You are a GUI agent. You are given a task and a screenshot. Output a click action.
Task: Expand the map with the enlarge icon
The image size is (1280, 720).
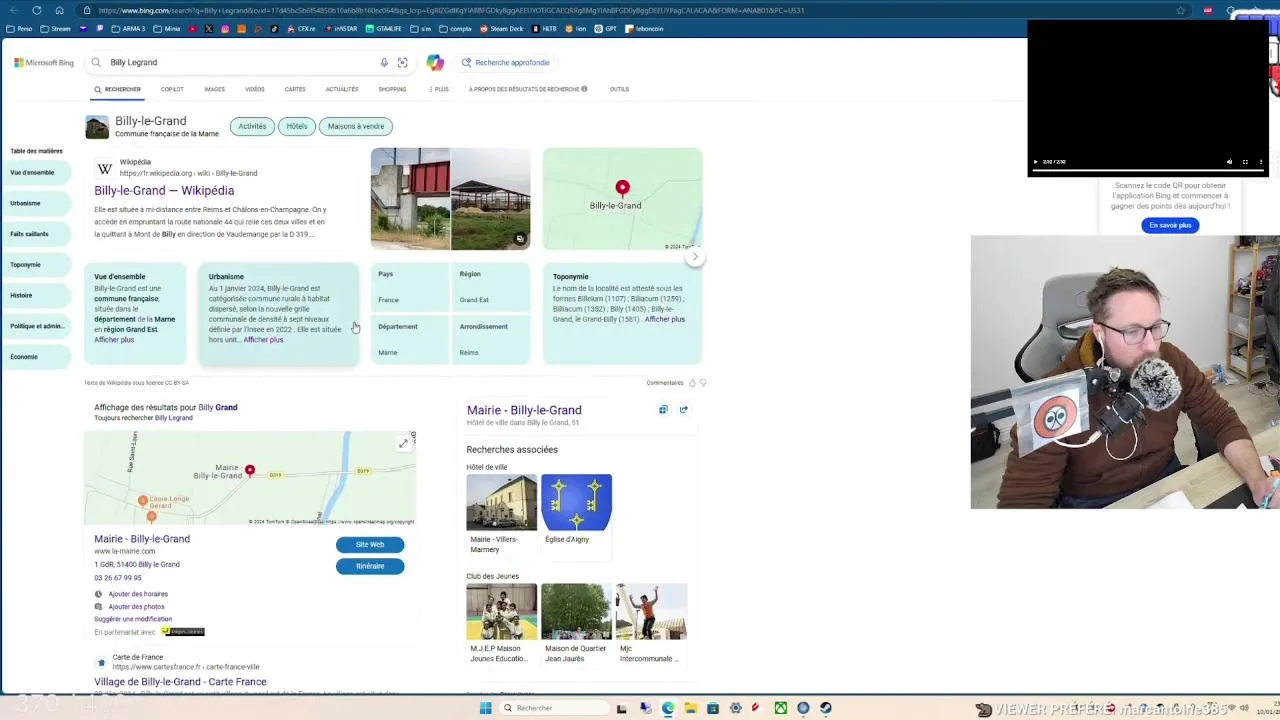pyautogui.click(x=403, y=443)
